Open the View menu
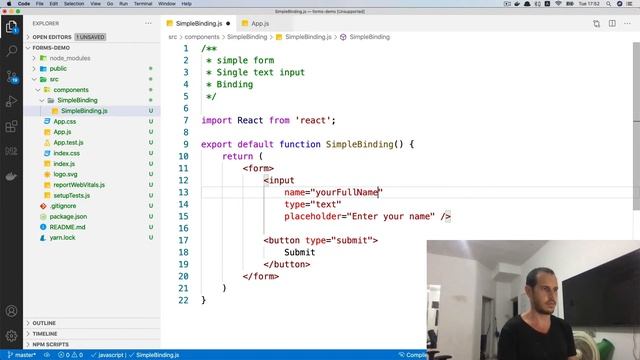 (96, 4)
